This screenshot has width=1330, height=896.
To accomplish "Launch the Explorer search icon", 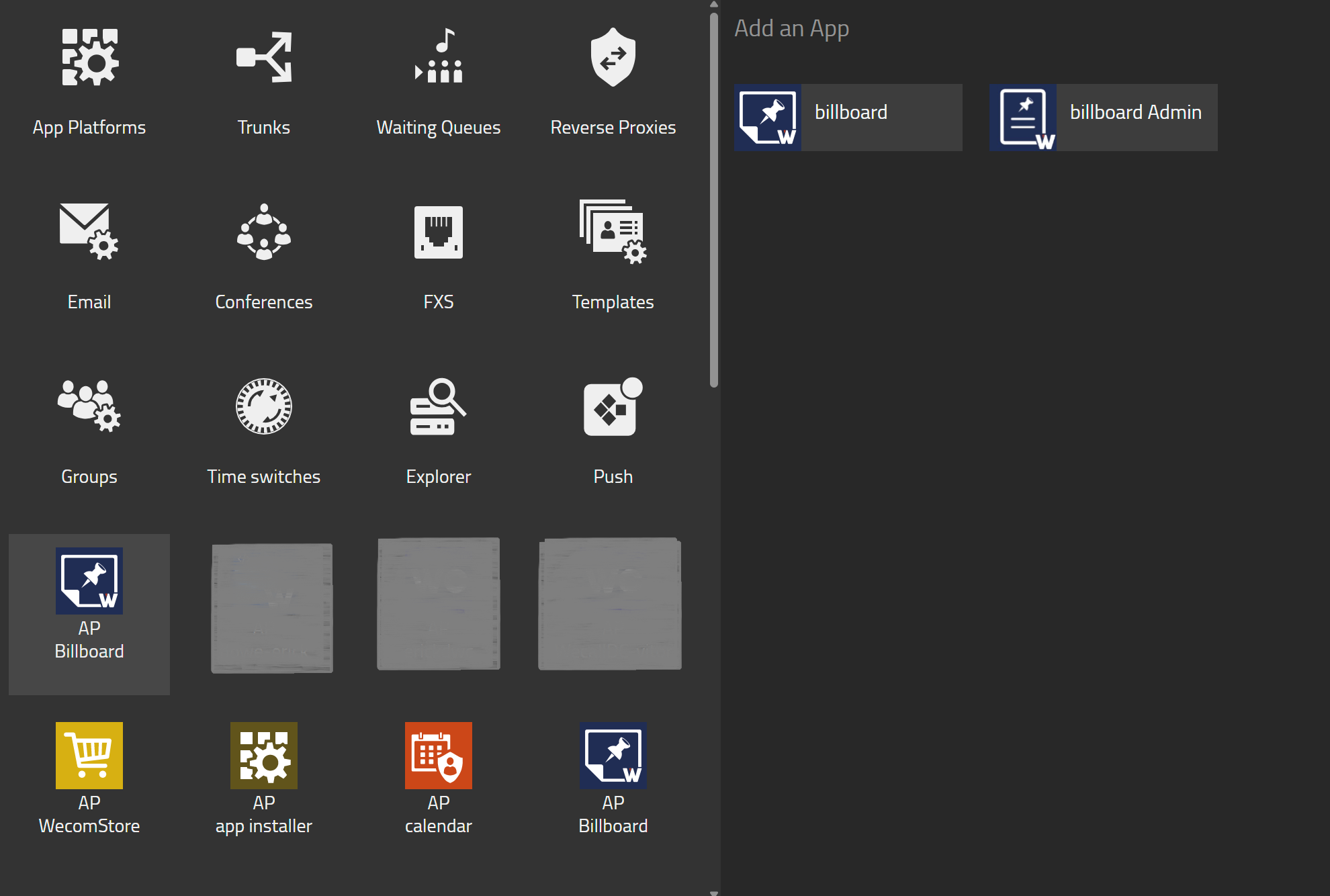I will [438, 407].
